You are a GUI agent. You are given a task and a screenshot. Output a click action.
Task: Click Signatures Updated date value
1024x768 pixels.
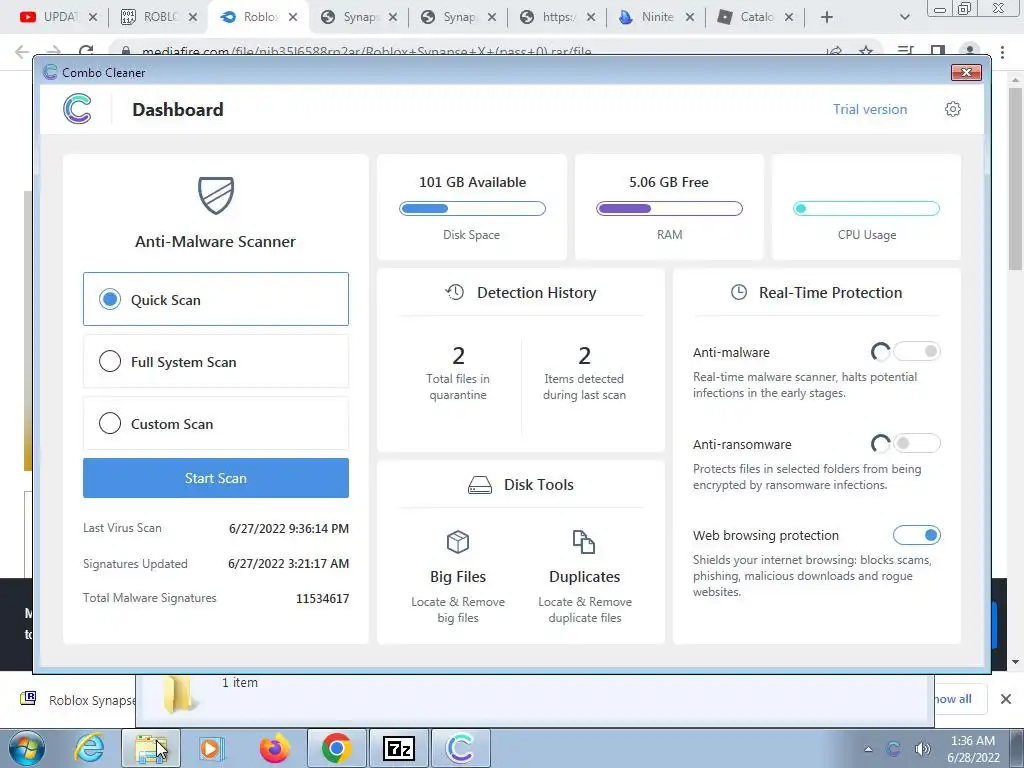point(288,564)
